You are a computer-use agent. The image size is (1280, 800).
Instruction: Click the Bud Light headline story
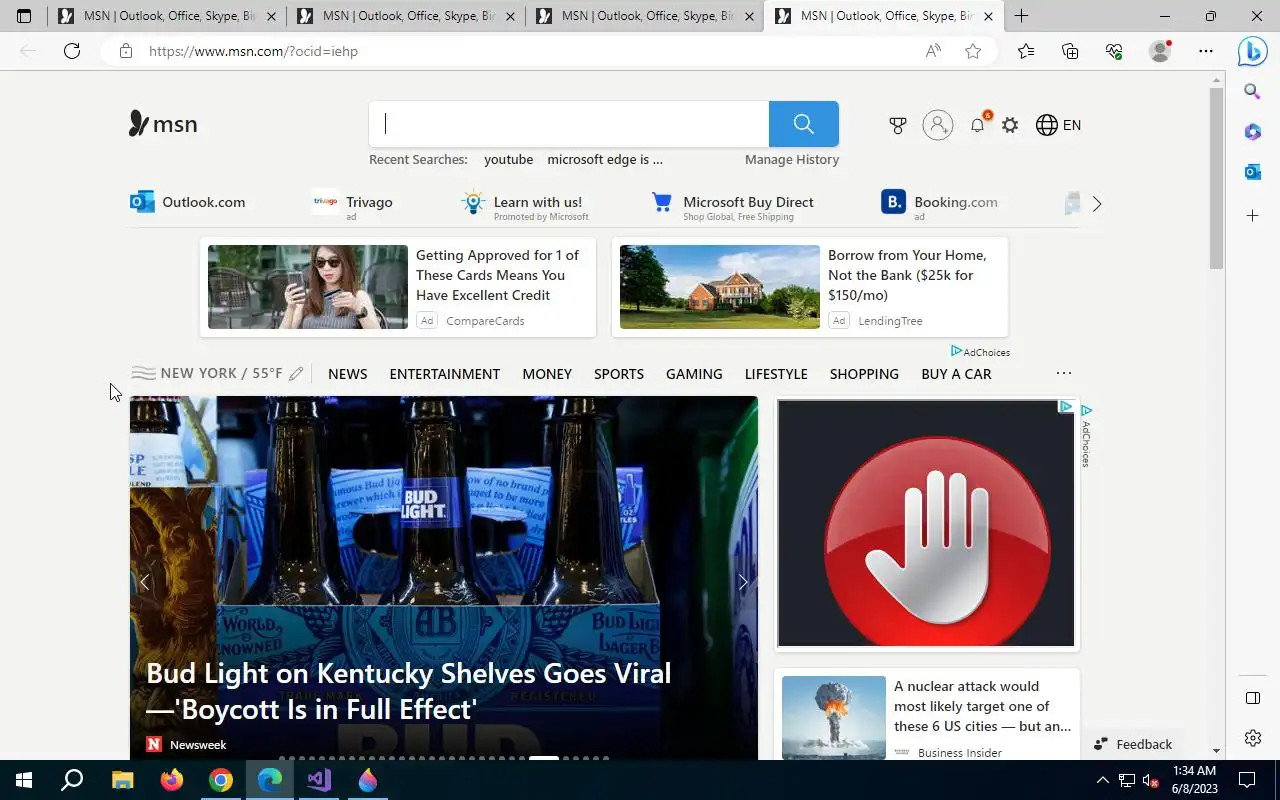[x=409, y=691]
